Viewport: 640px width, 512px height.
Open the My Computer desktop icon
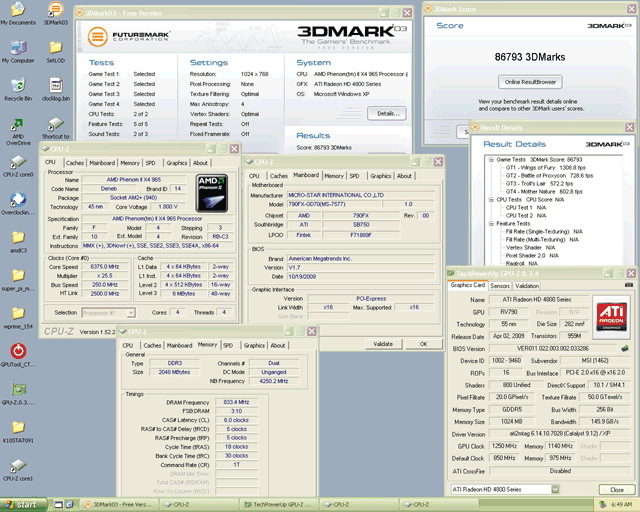tap(17, 47)
